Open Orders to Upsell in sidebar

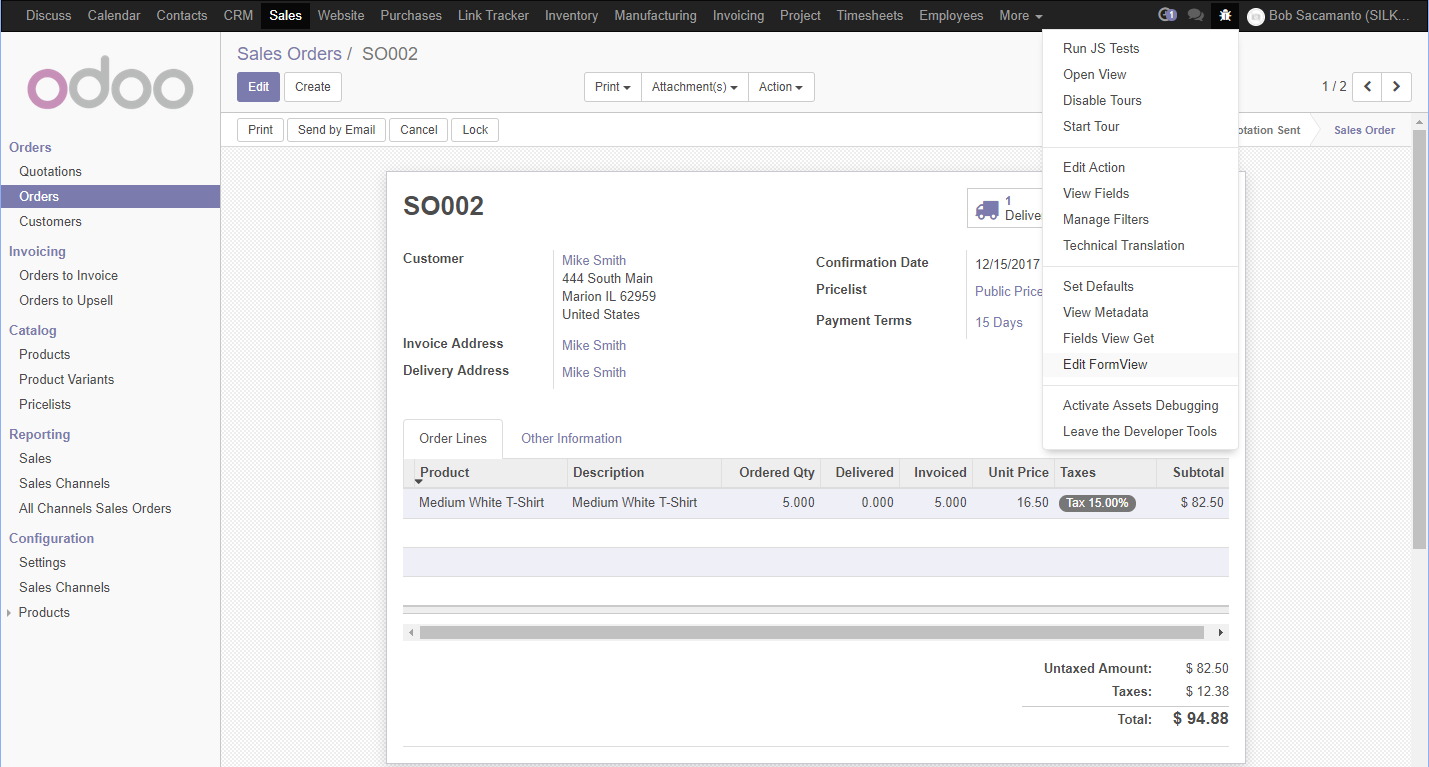pos(66,300)
